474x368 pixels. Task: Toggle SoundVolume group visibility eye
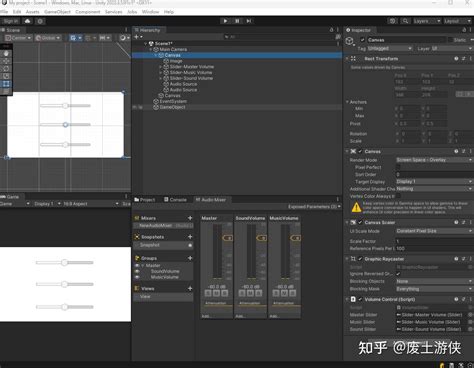tap(137, 271)
